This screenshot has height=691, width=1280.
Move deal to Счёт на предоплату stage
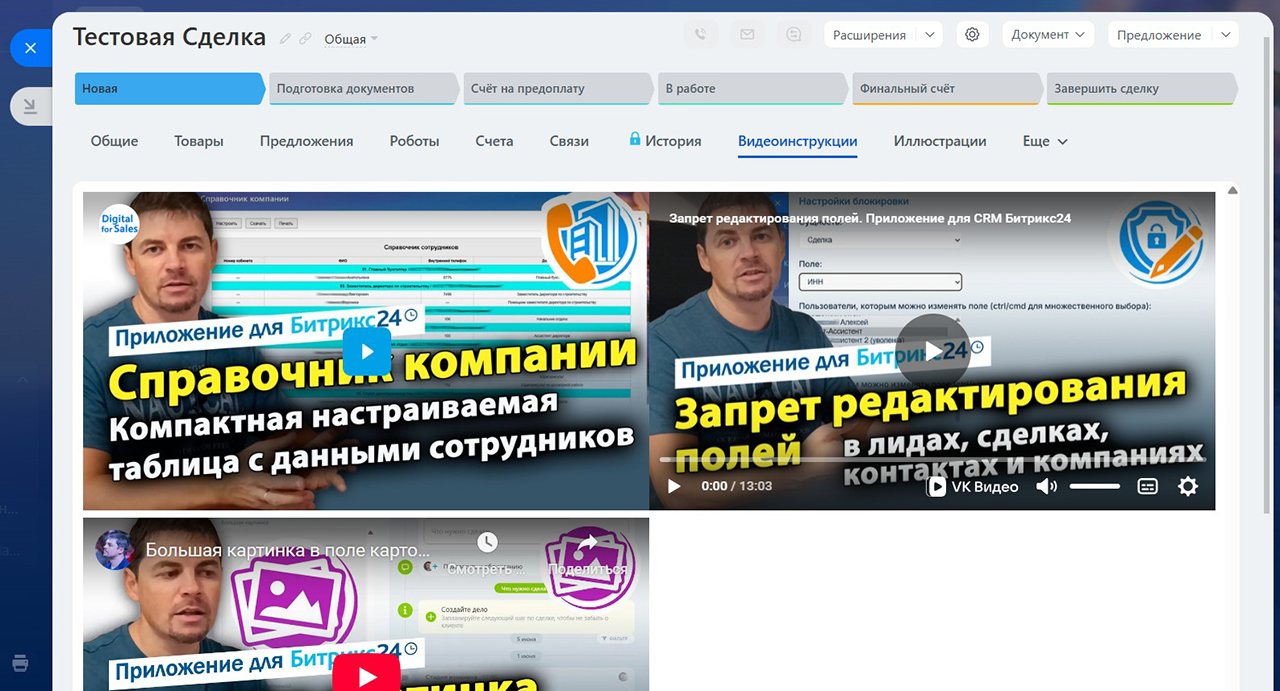(558, 88)
